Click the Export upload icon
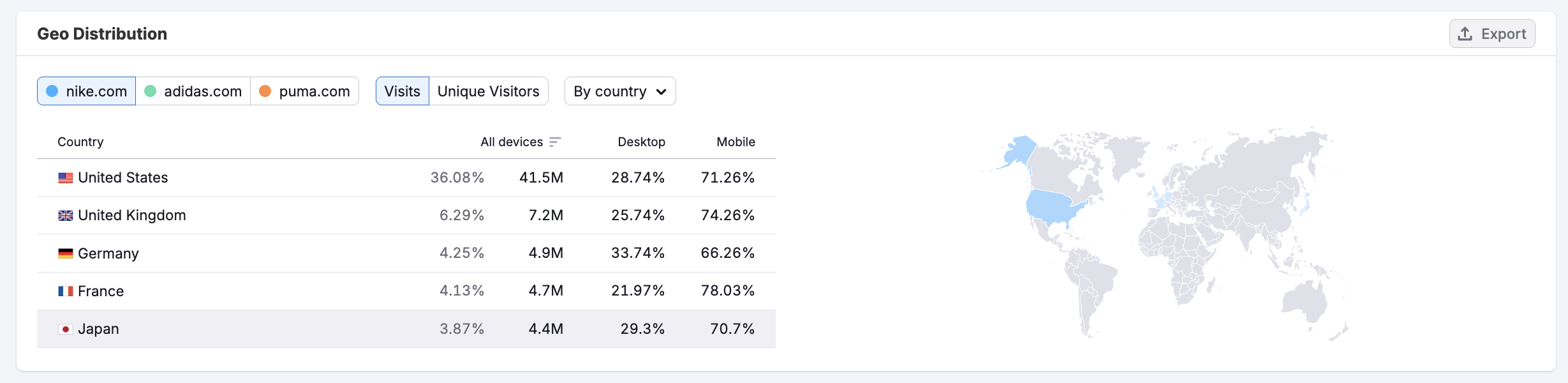 pos(1465,34)
